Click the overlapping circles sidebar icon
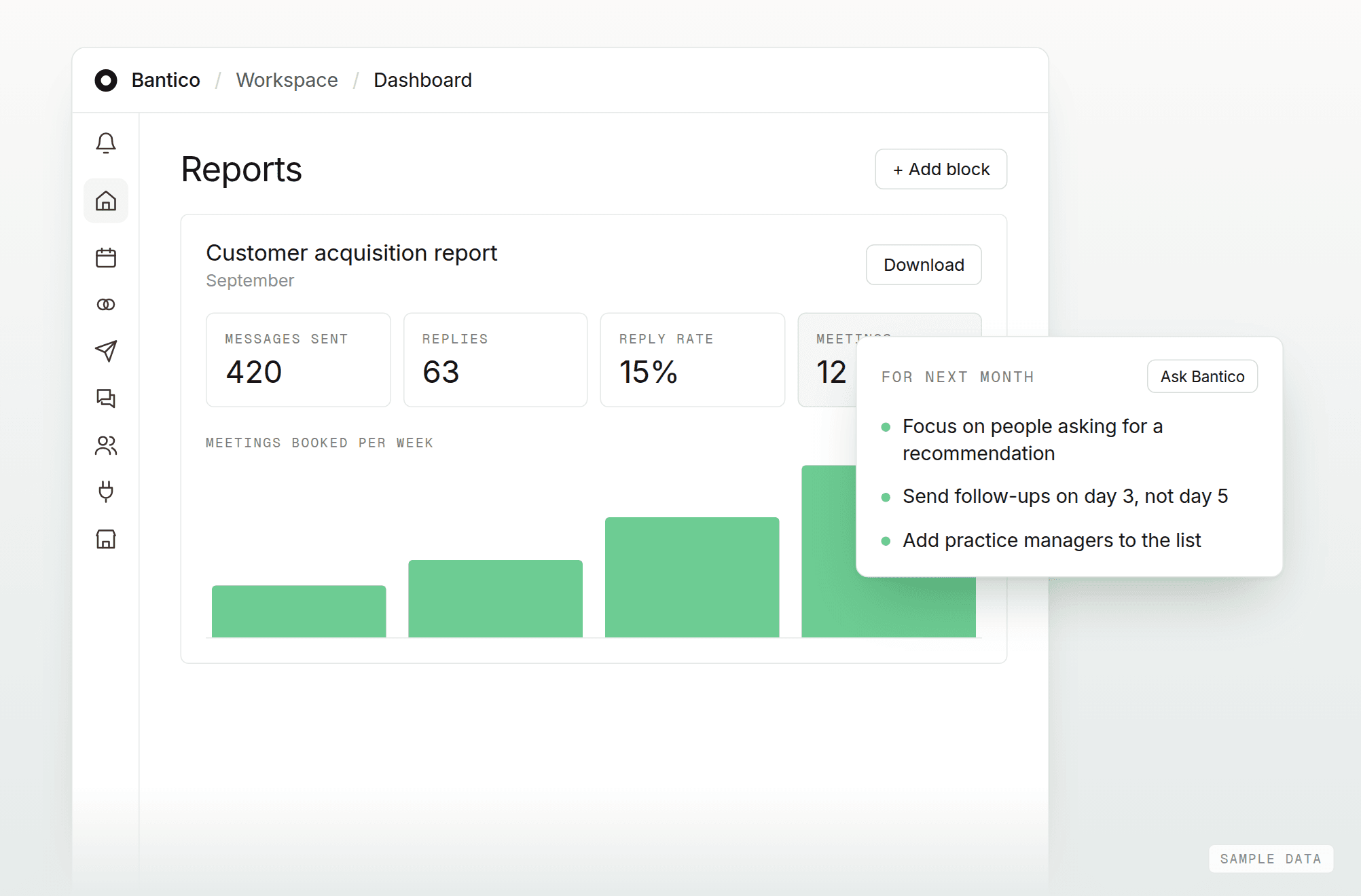Image resolution: width=1361 pixels, height=896 pixels. pos(106,304)
